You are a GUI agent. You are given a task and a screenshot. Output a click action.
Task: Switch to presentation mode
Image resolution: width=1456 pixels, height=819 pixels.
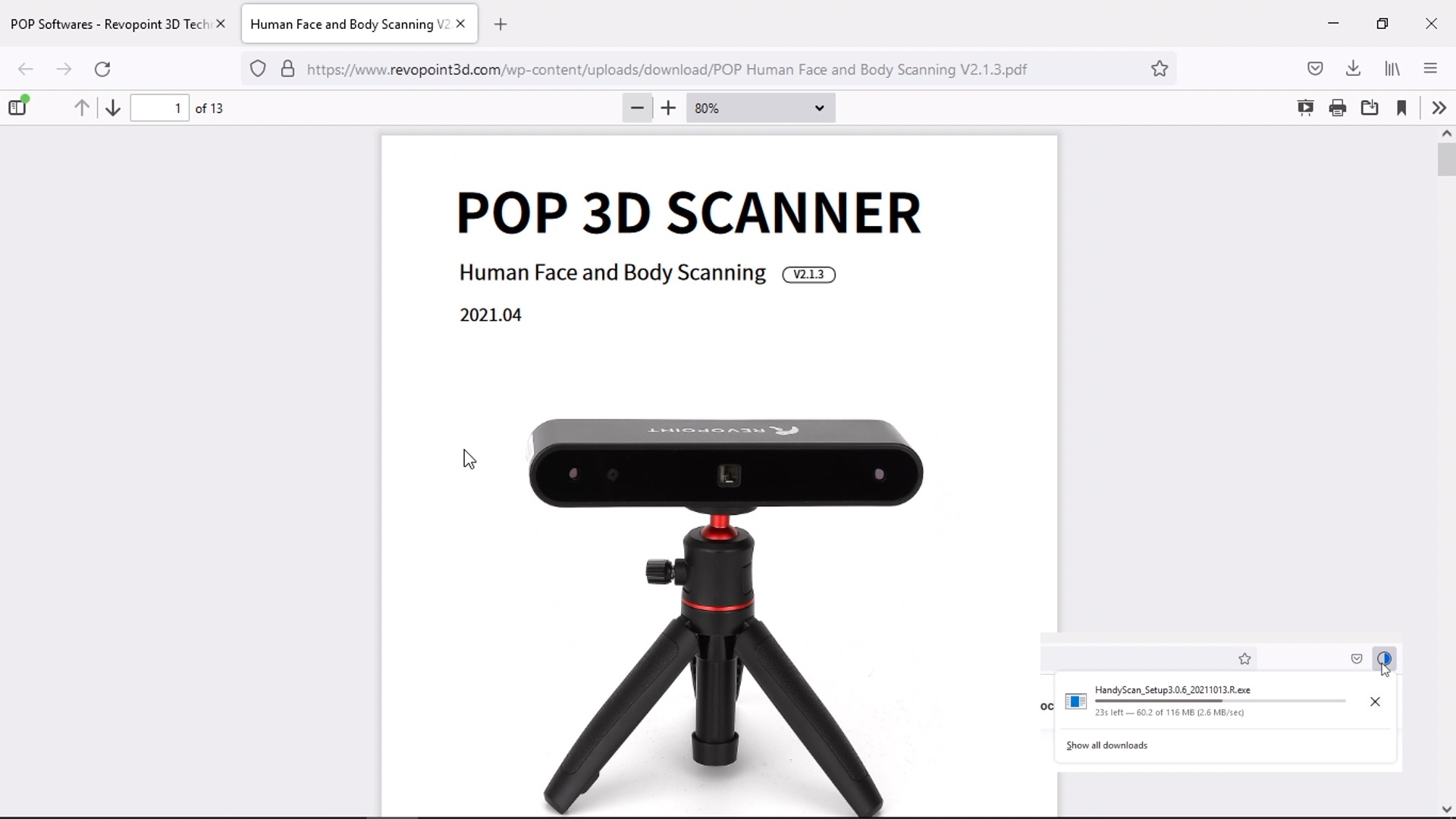pyautogui.click(x=1305, y=108)
